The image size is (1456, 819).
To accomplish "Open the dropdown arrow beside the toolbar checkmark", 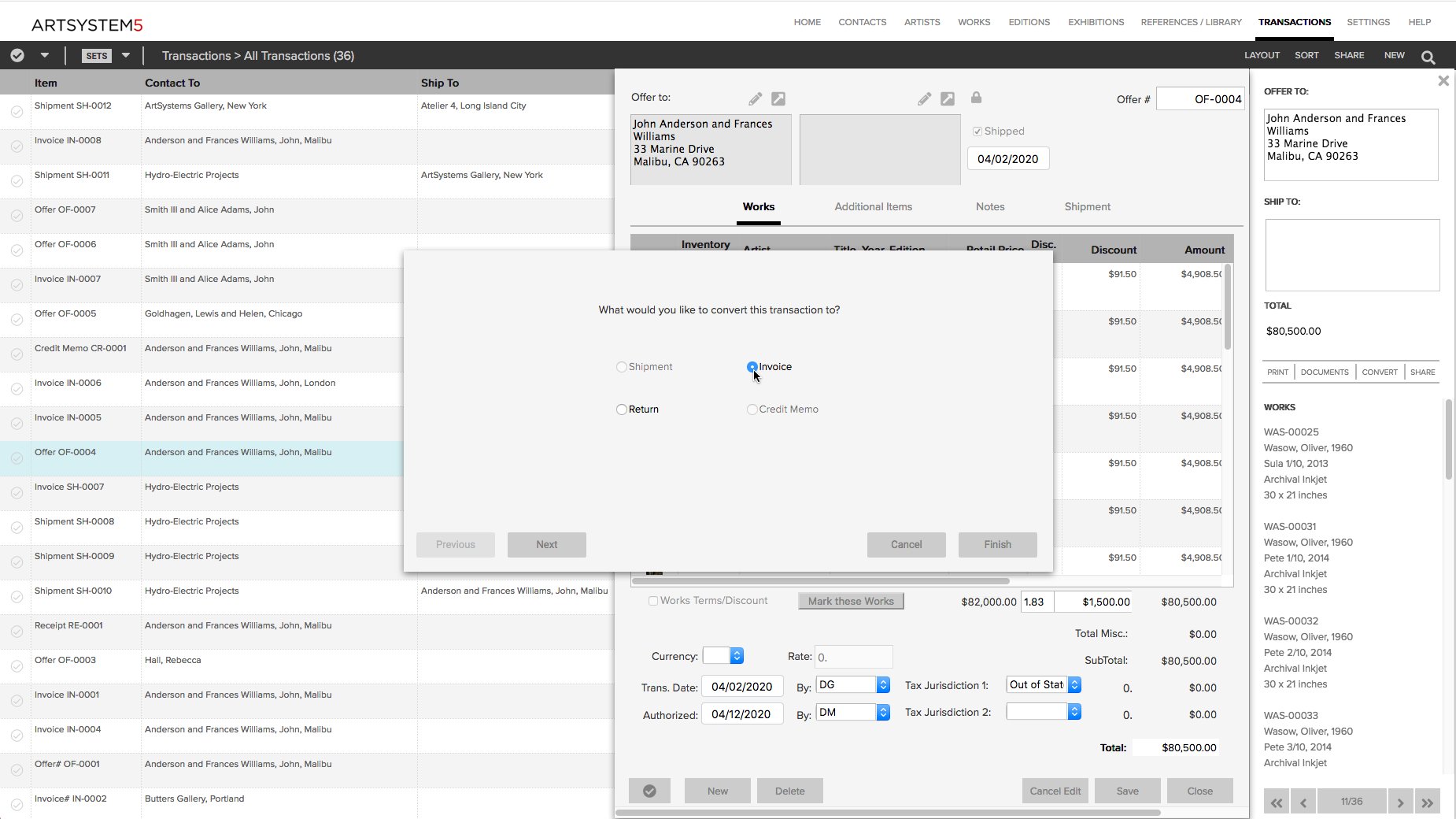I will point(45,55).
